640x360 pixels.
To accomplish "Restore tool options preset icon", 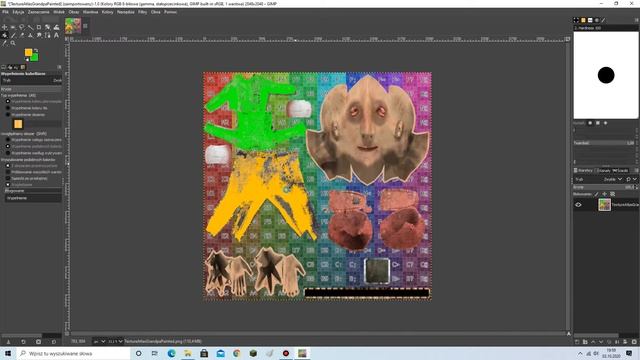I will point(23,342).
